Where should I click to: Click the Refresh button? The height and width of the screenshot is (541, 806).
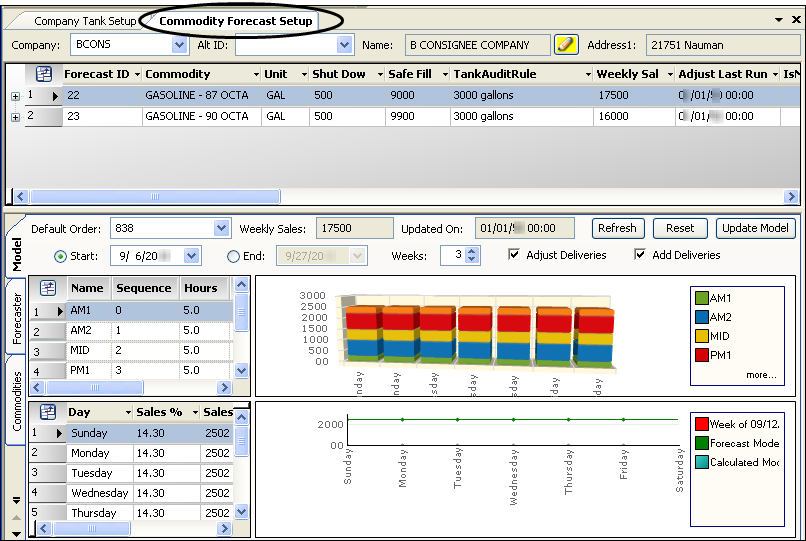[x=616, y=228]
